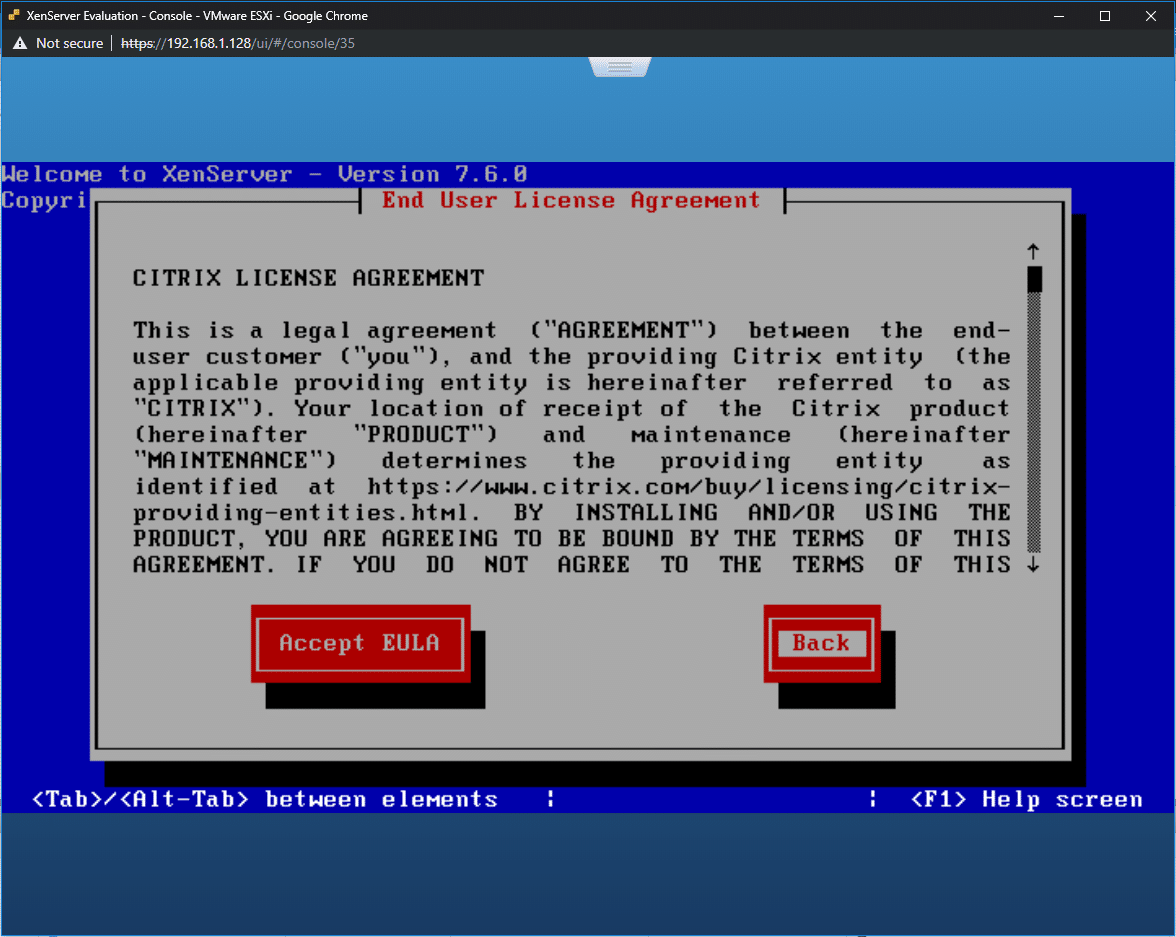Open the VMware console toolbar handle
Image resolution: width=1176 pixels, height=937 pixels.
click(620, 68)
